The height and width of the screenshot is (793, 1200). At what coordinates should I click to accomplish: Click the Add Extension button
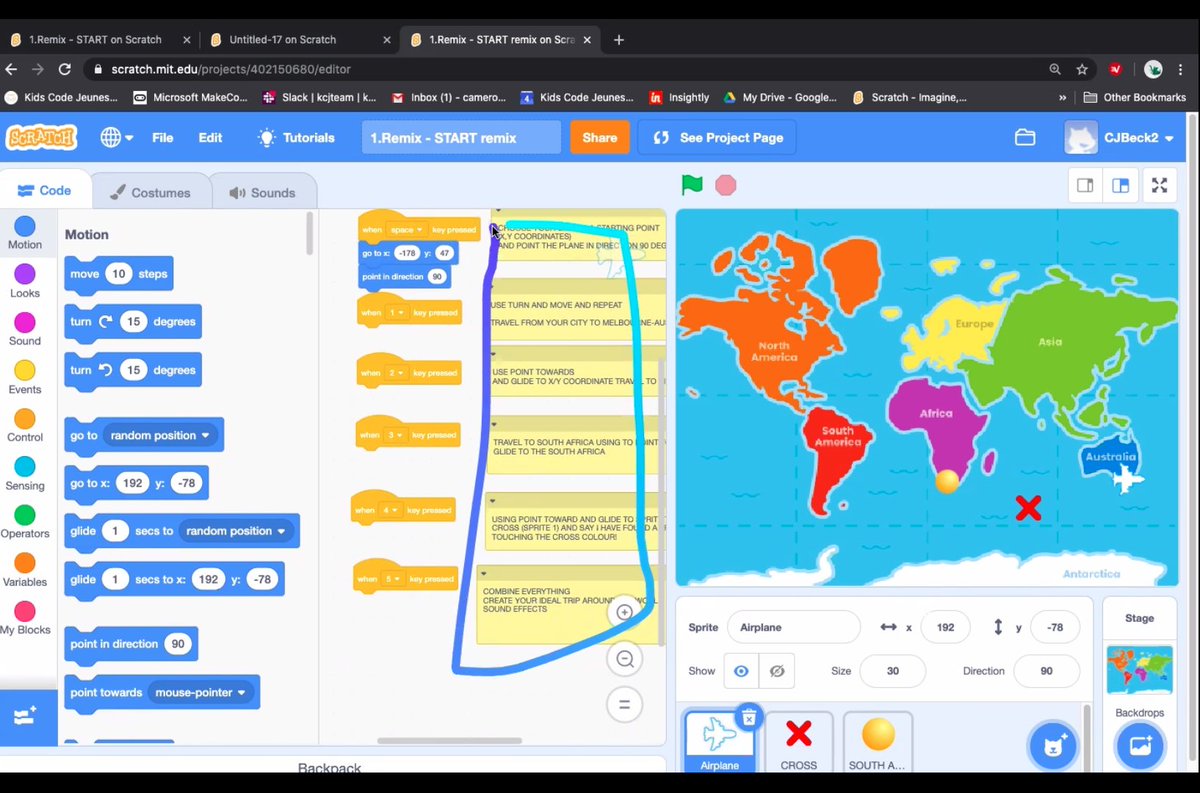coord(26,716)
